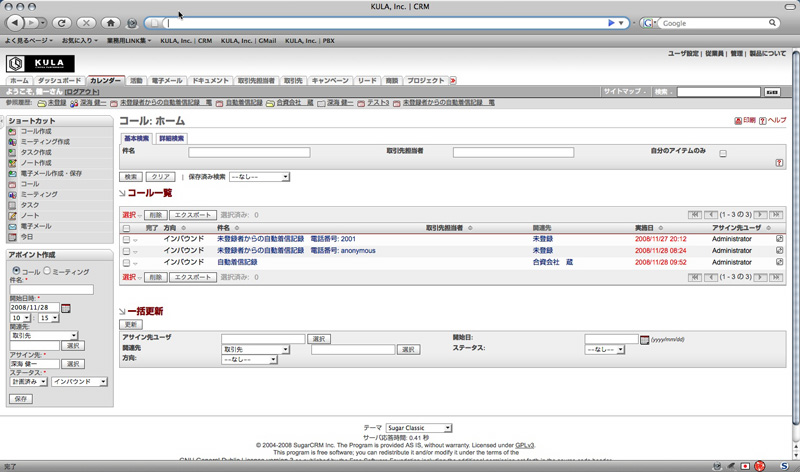Screen dimensions: 800x472
Task: Open the 保存済み検索 dropdown
Action: coord(259,177)
